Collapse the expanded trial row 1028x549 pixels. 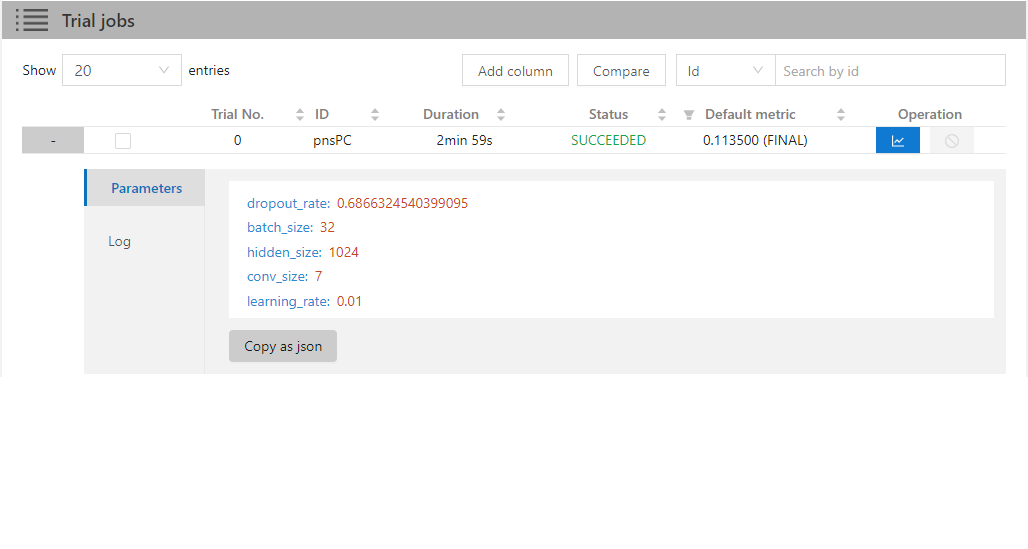coord(53,141)
